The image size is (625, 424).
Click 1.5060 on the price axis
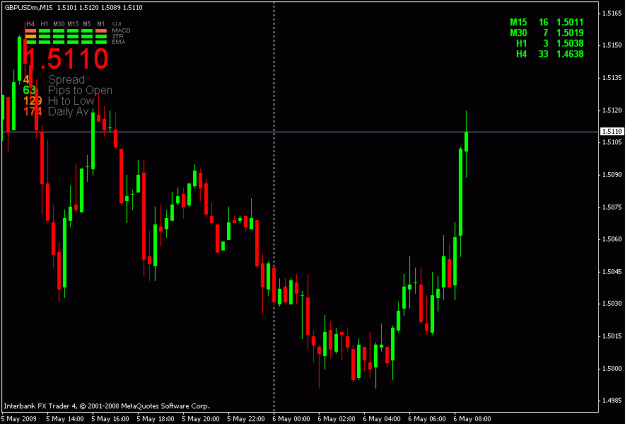coord(613,239)
